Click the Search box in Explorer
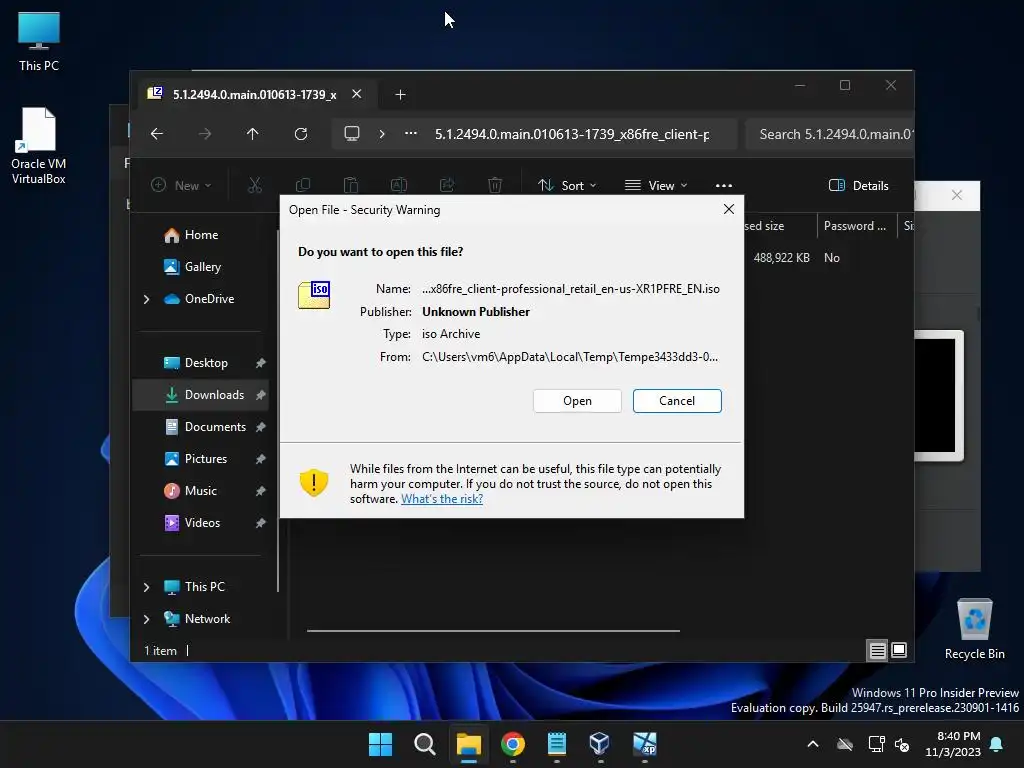This screenshot has width=1024, height=768. click(x=829, y=135)
